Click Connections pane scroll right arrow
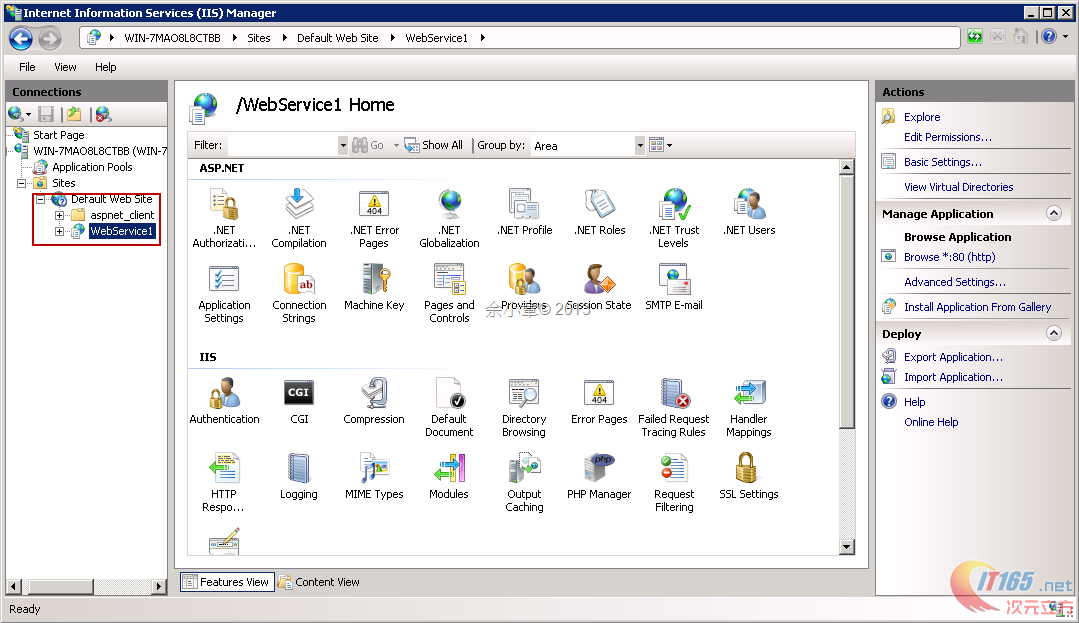 click(159, 587)
